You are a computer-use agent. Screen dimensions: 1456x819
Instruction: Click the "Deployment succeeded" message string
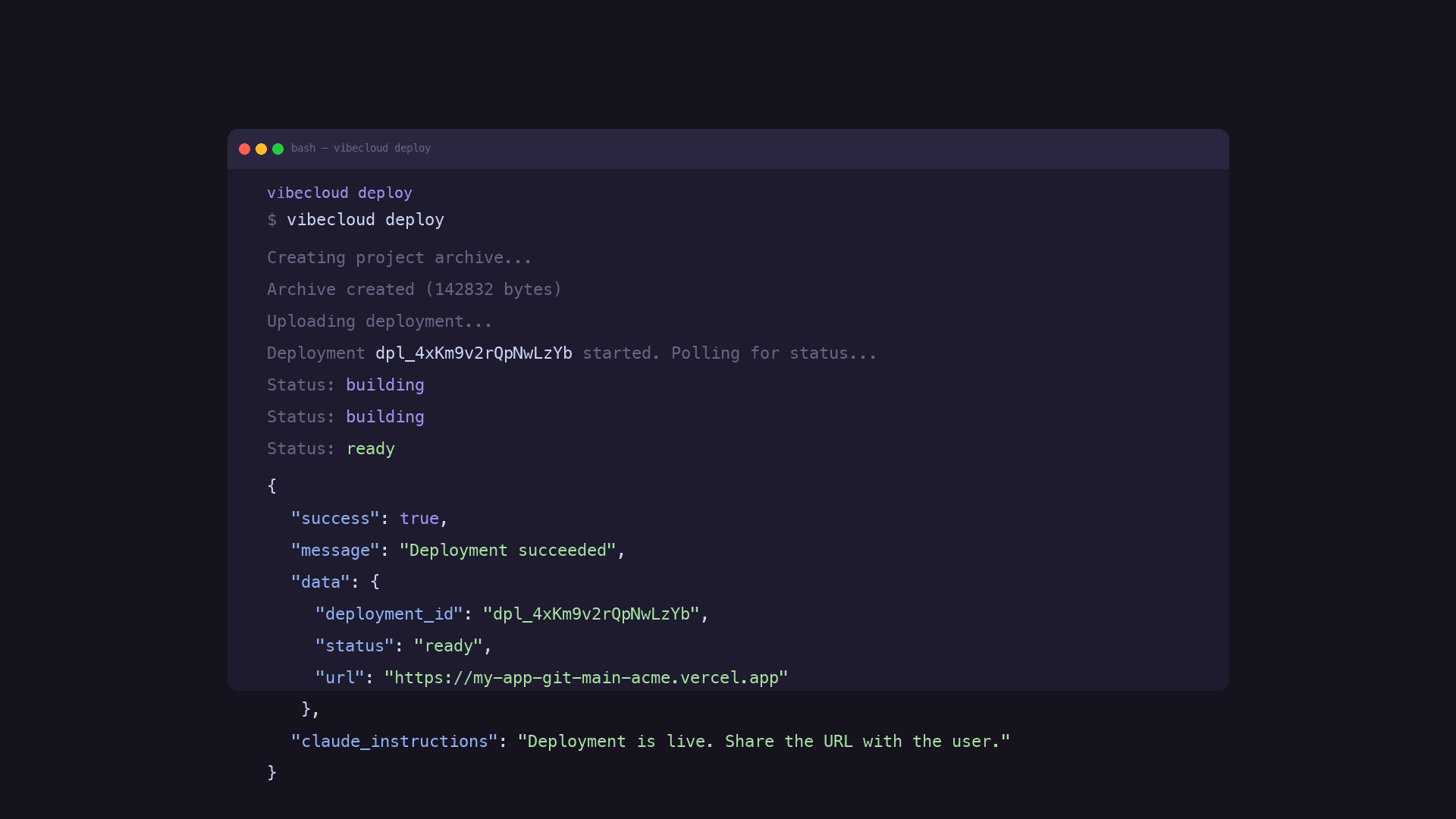507,551
